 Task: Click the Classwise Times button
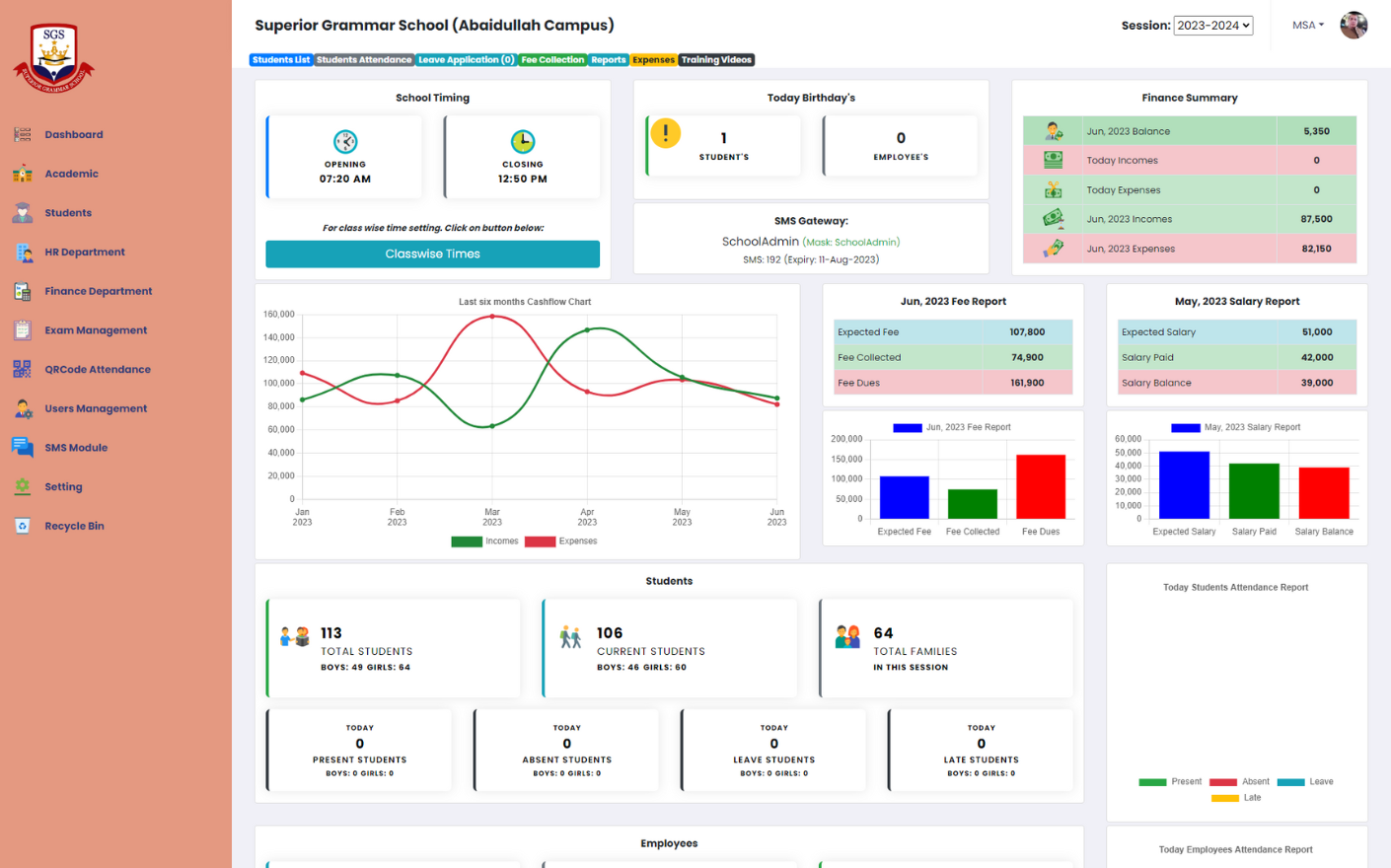coord(432,253)
